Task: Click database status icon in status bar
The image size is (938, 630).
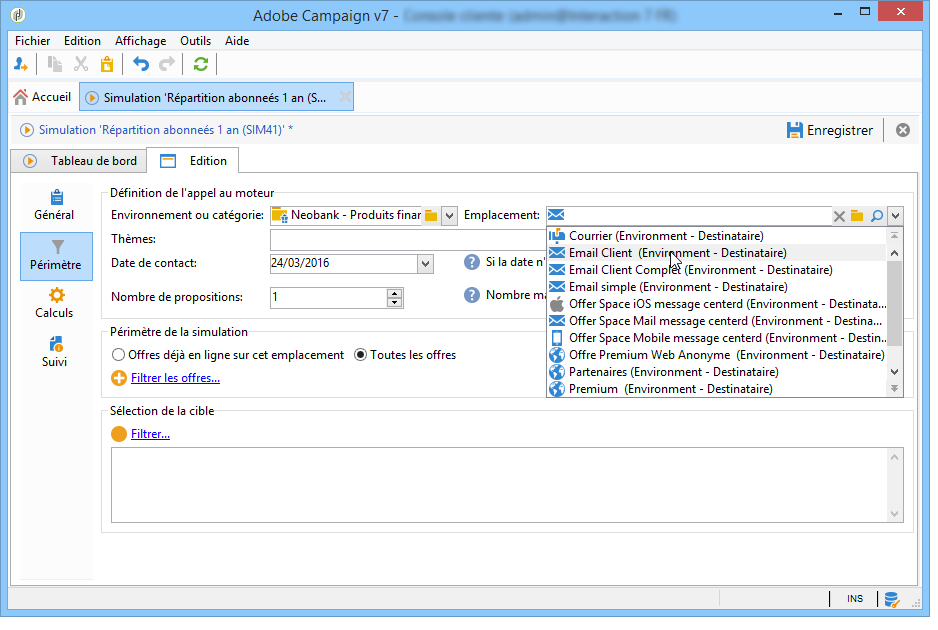Action: point(892,599)
